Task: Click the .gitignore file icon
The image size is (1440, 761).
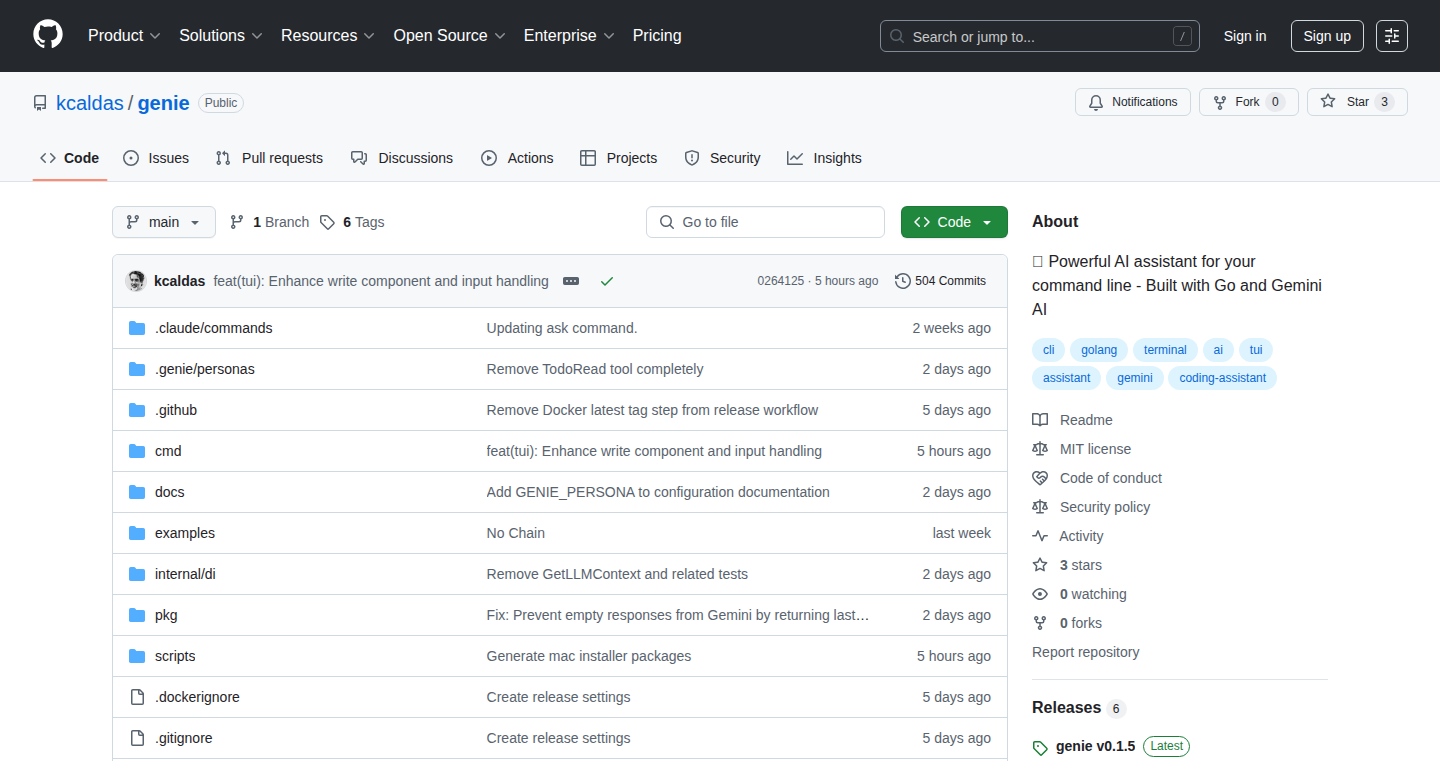Action: pos(137,738)
